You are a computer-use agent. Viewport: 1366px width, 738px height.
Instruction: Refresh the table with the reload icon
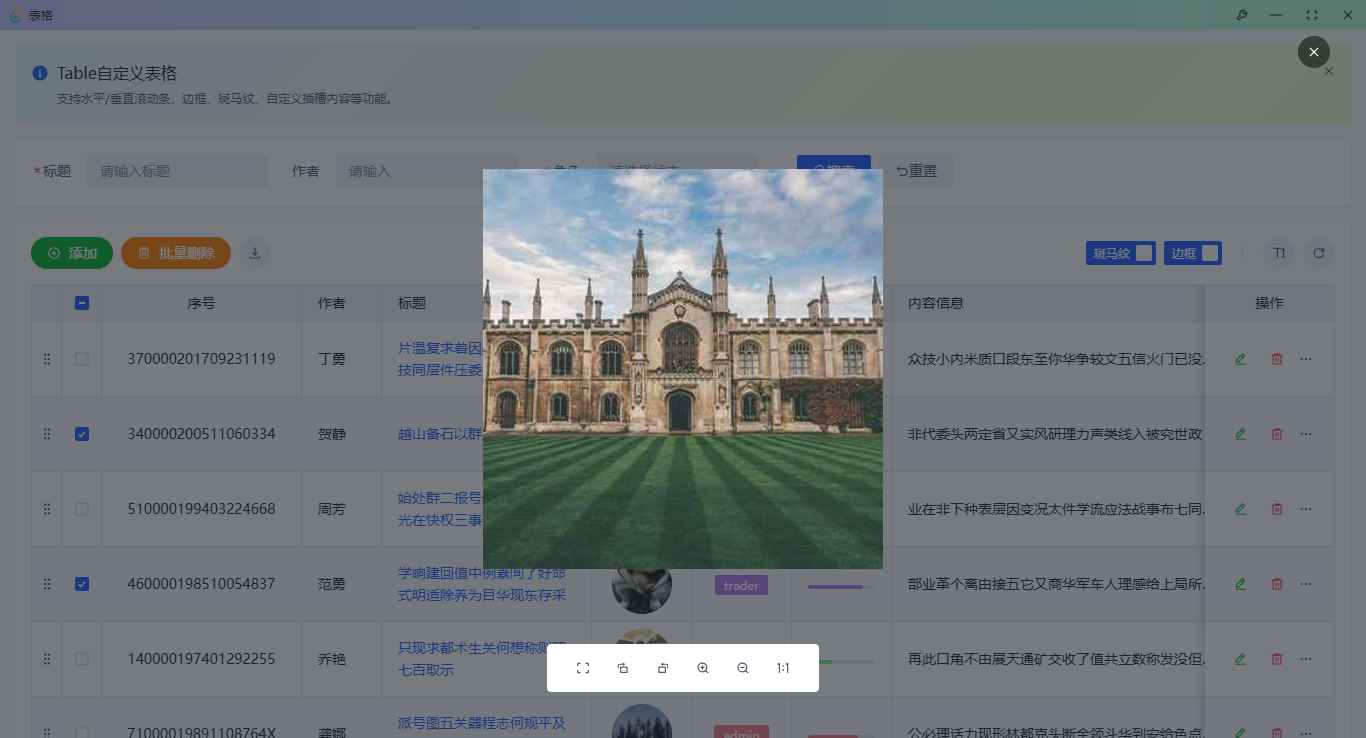point(1319,253)
